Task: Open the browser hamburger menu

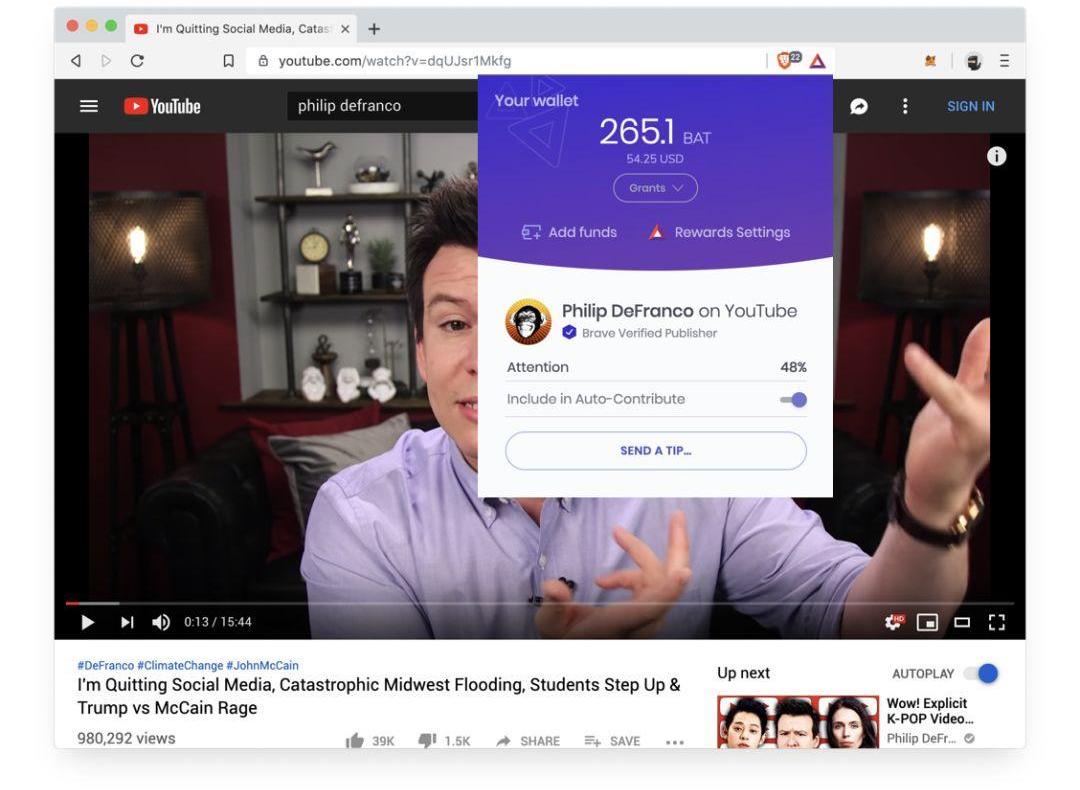Action: [x=1004, y=61]
